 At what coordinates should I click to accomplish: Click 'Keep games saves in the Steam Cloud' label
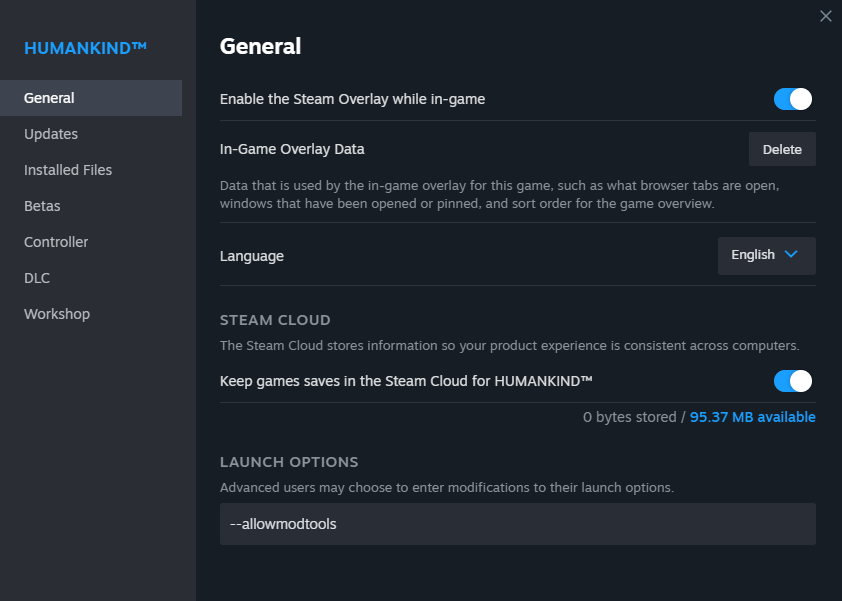click(406, 381)
